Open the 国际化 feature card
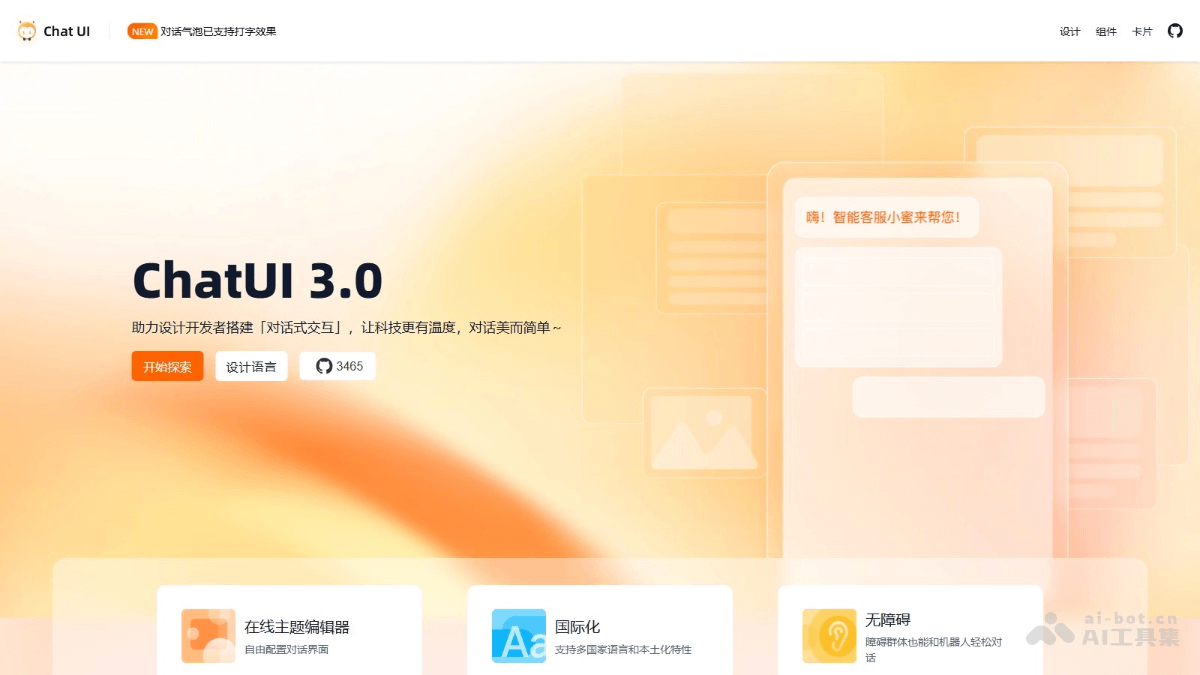The height and width of the screenshot is (675, 1200). (x=600, y=635)
